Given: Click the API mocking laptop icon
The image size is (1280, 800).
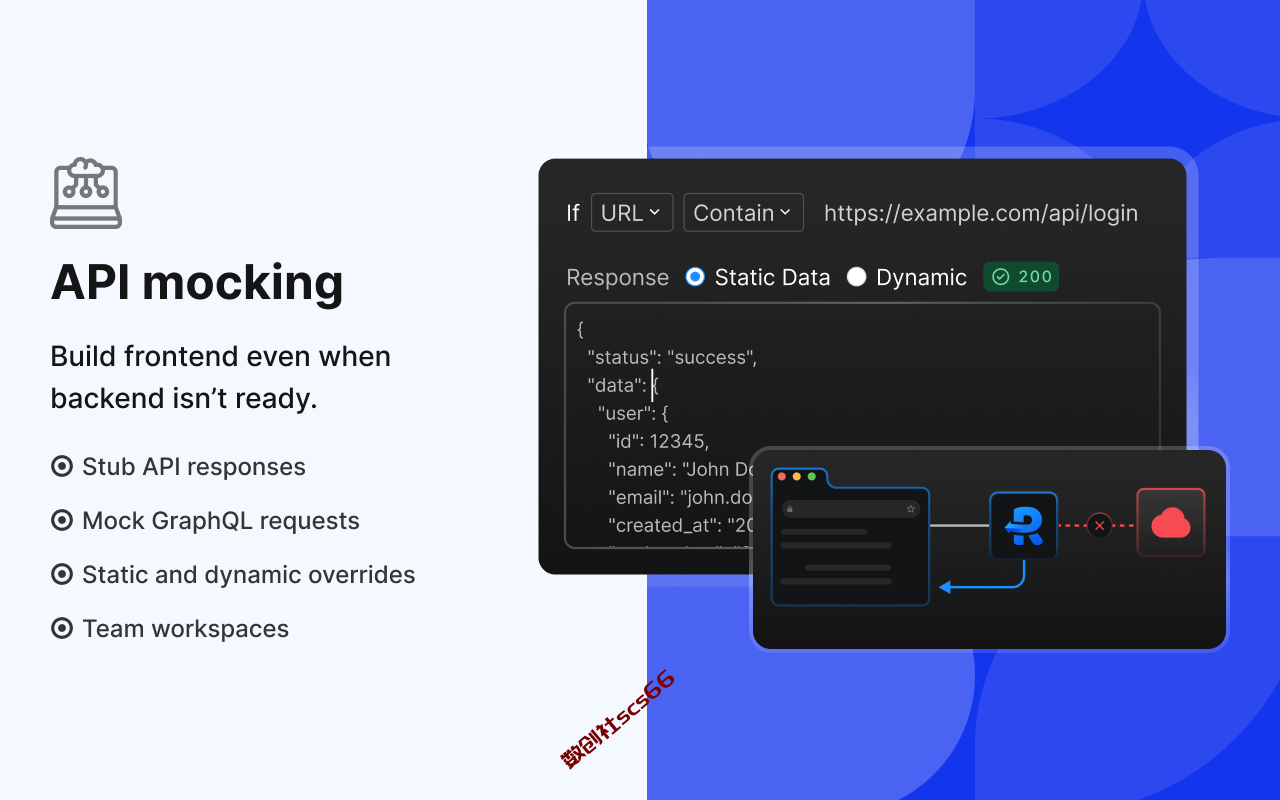Looking at the screenshot, I should point(86,193).
